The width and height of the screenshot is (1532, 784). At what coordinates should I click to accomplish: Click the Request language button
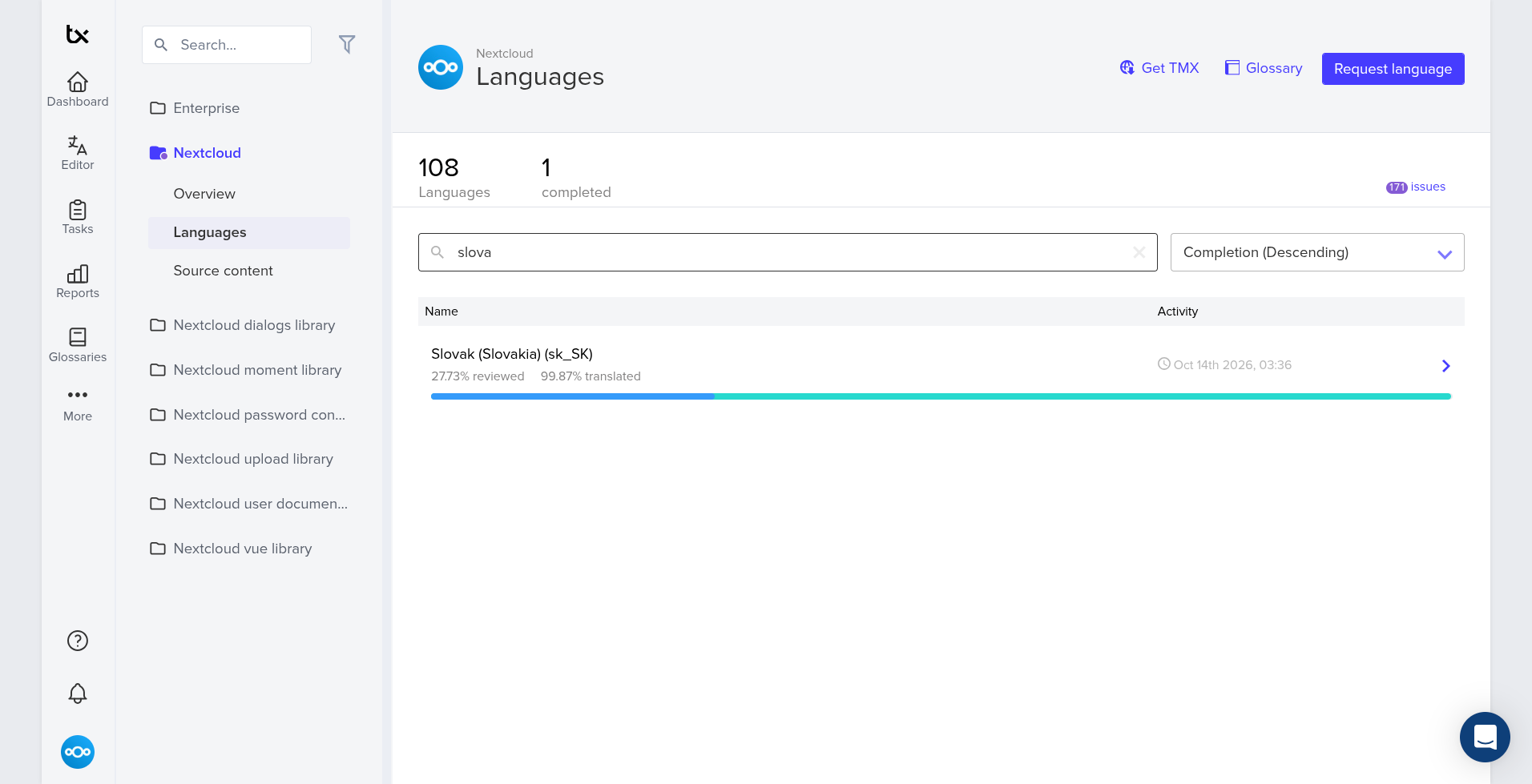click(x=1393, y=69)
